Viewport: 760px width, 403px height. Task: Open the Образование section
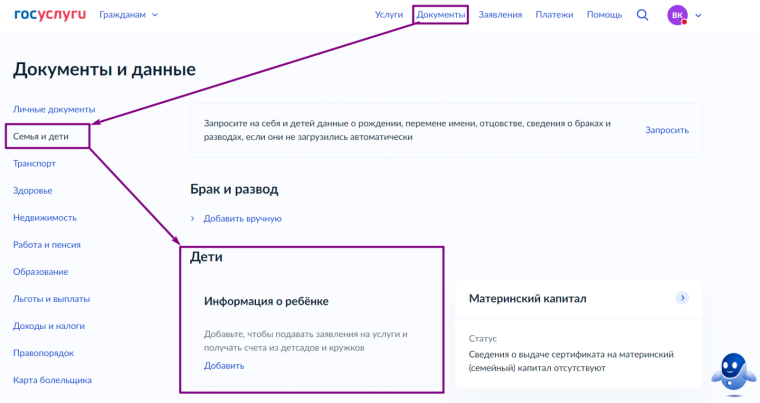click(40, 272)
